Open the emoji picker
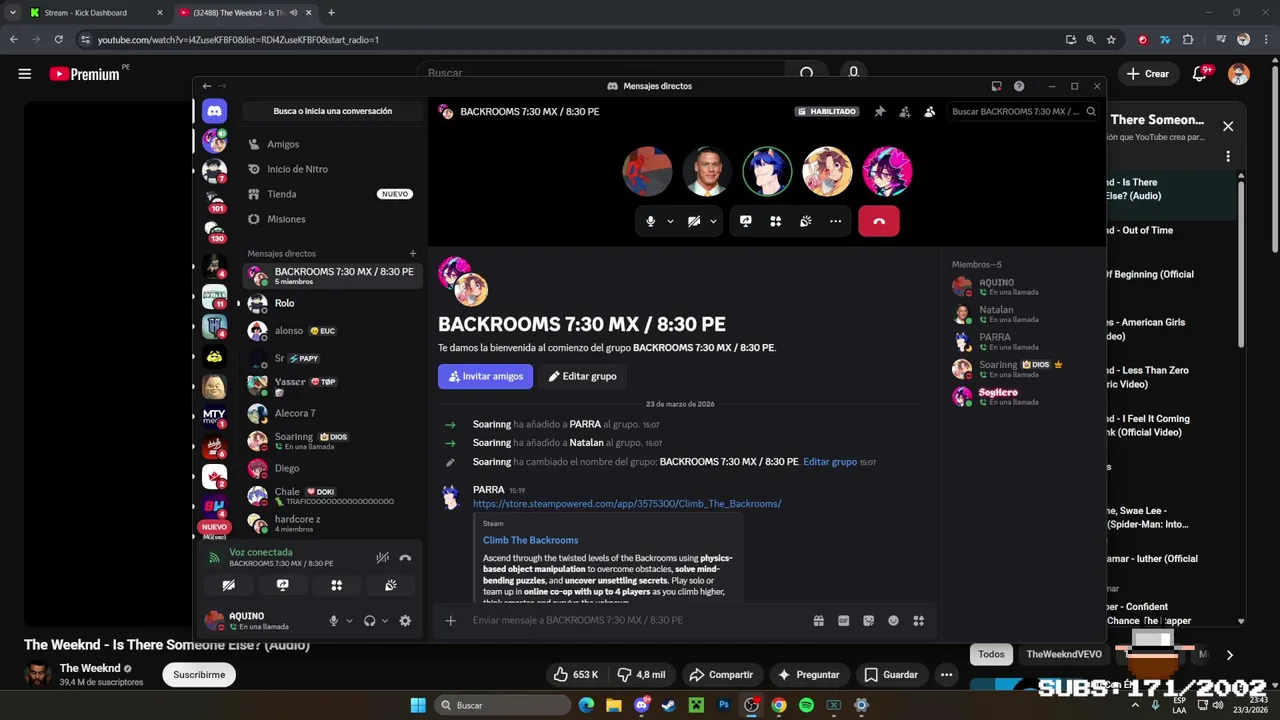This screenshot has width=1280, height=720. 894,621
